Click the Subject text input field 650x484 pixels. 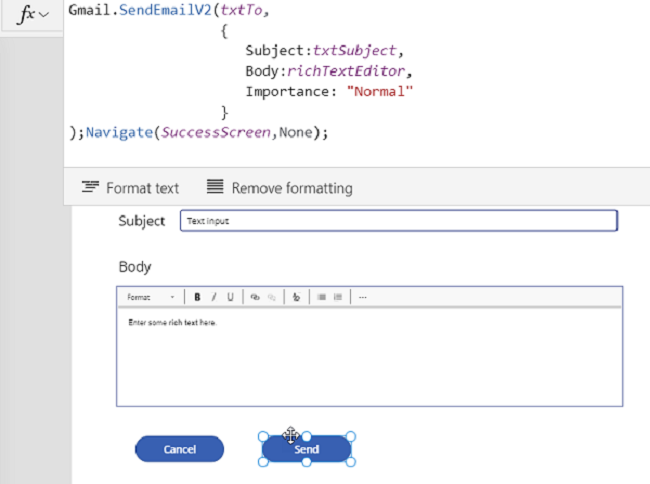[x=399, y=221]
